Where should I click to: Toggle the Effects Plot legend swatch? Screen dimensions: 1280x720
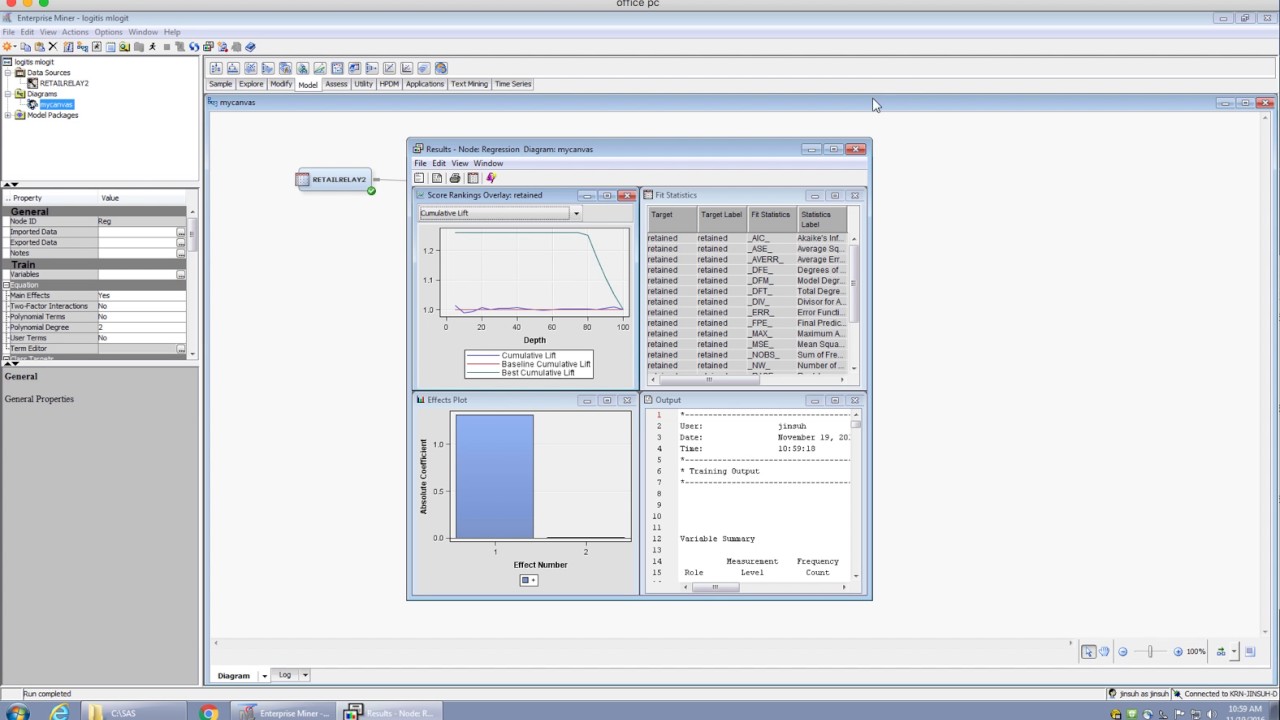click(x=529, y=580)
